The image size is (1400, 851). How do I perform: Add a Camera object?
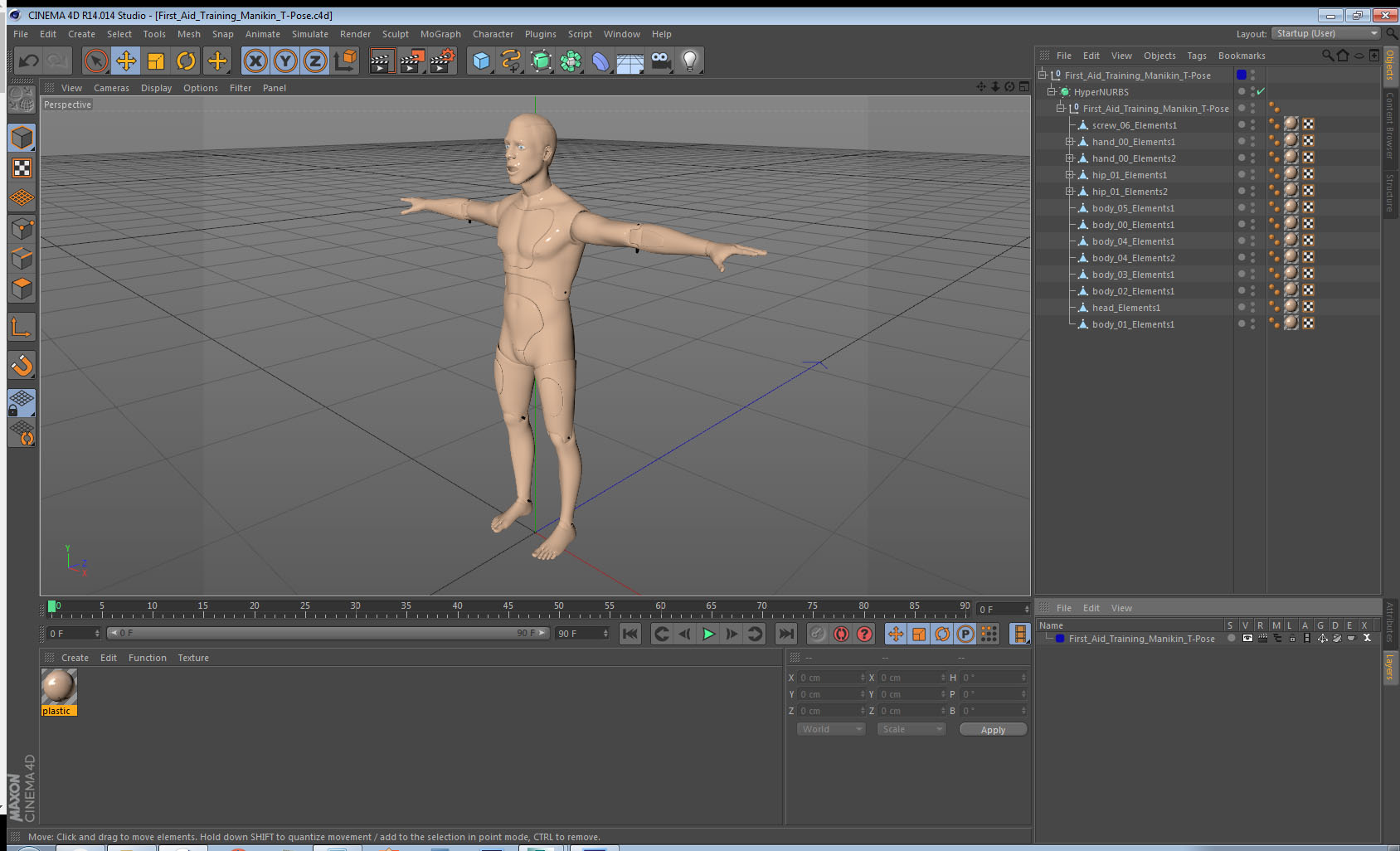660,61
